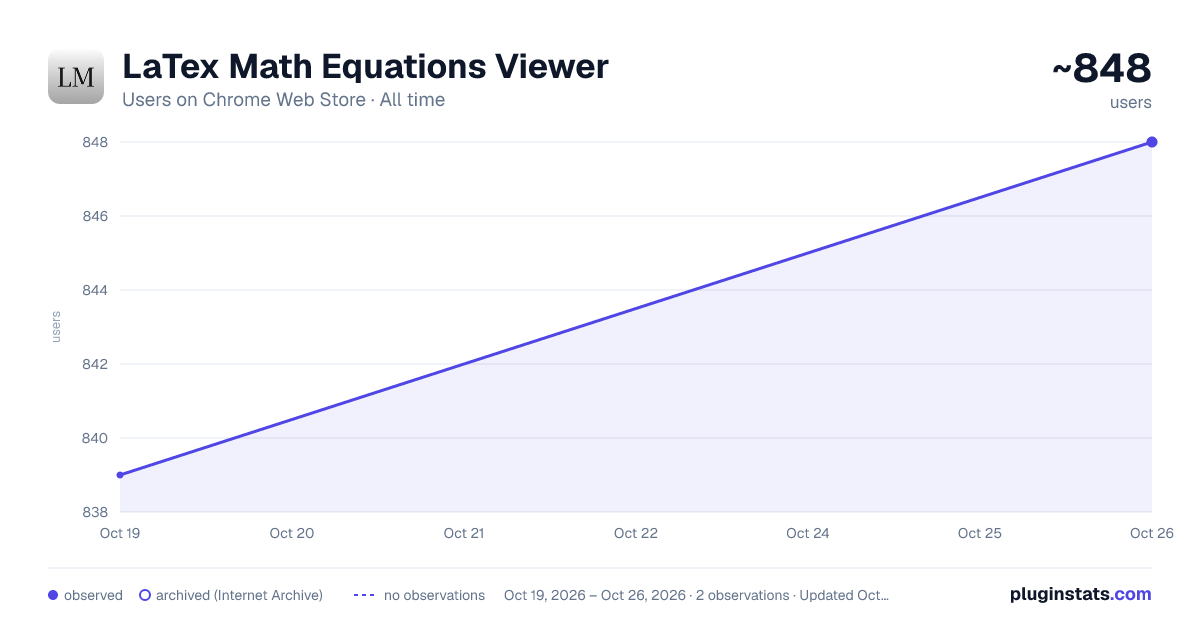Click the vertical 'users' y-axis title
Image resolution: width=1200 pixels, height=630 pixels.
(56, 327)
